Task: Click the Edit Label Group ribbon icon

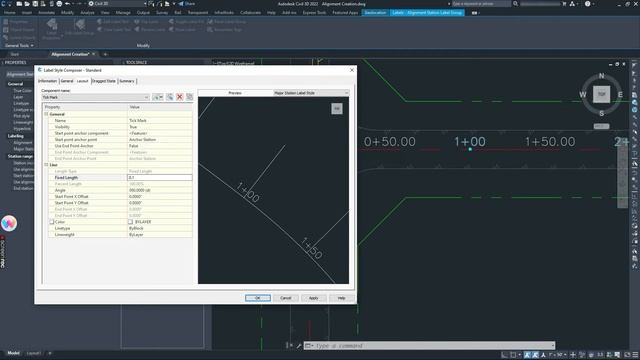Action: (80, 27)
